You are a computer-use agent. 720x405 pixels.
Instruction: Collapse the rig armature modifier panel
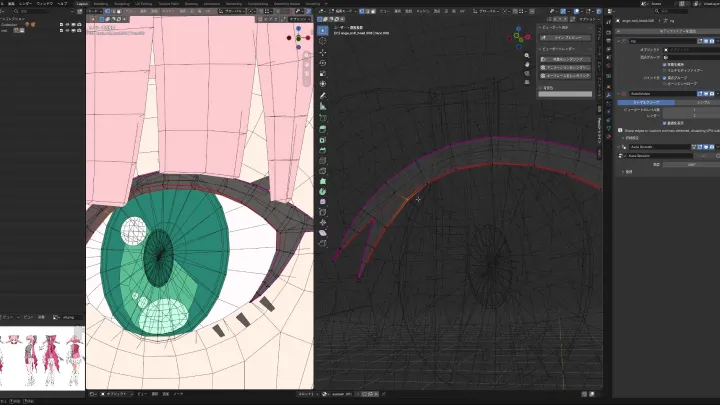pyautogui.click(x=619, y=41)
